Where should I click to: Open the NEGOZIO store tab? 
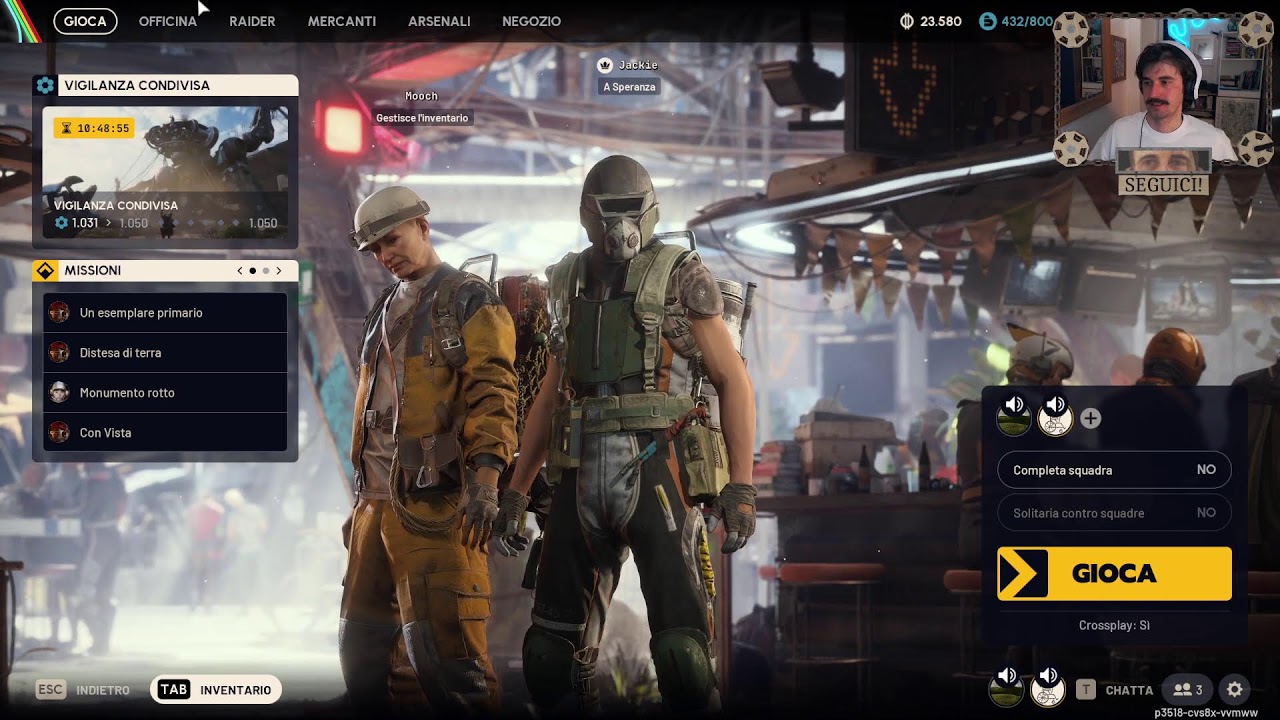[531, 21]
